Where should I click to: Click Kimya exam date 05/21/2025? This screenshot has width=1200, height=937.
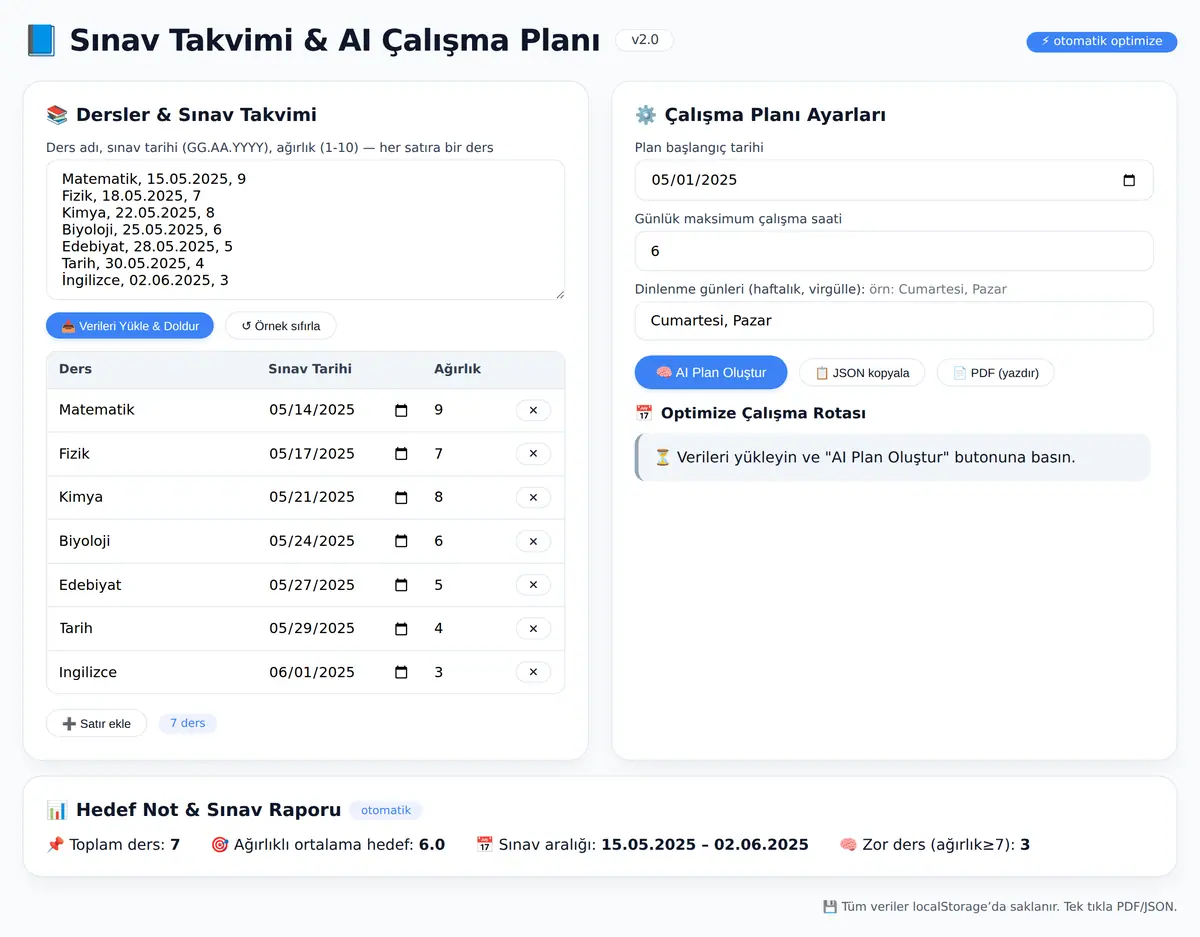312,497
